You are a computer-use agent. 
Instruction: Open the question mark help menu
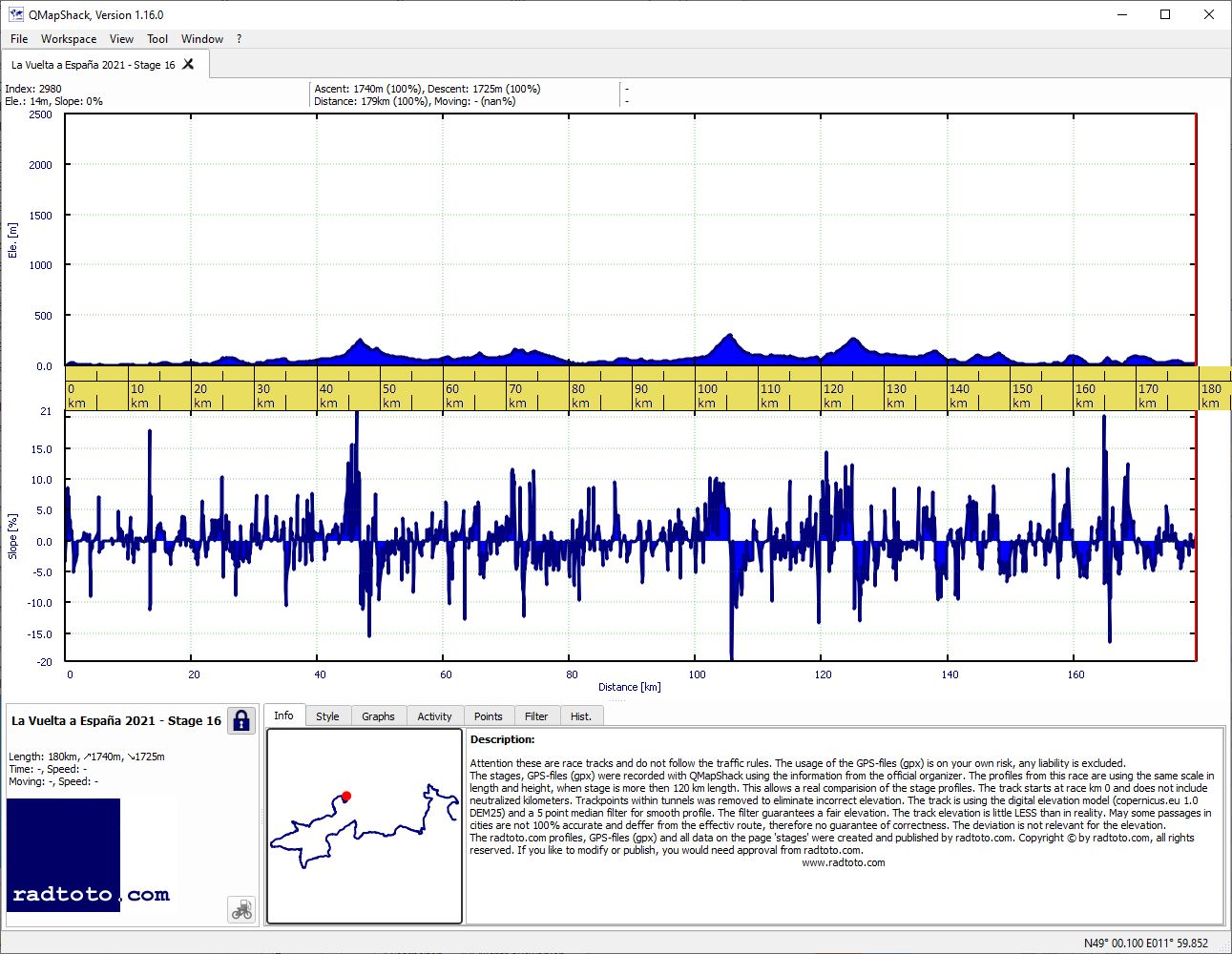[x=239, y=39]
